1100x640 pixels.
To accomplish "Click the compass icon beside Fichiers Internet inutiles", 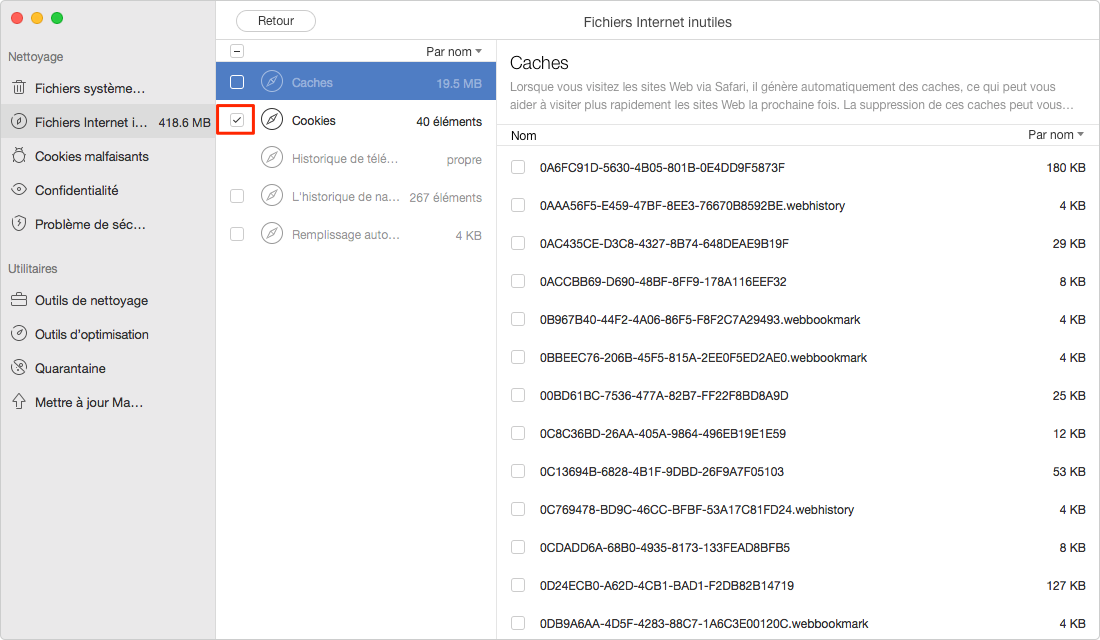I will point(19,121).
